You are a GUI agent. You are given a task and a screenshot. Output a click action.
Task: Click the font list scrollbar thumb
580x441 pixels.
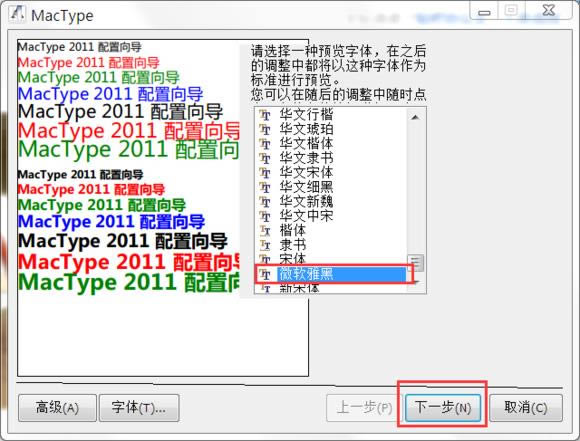[x=415, y=263]
